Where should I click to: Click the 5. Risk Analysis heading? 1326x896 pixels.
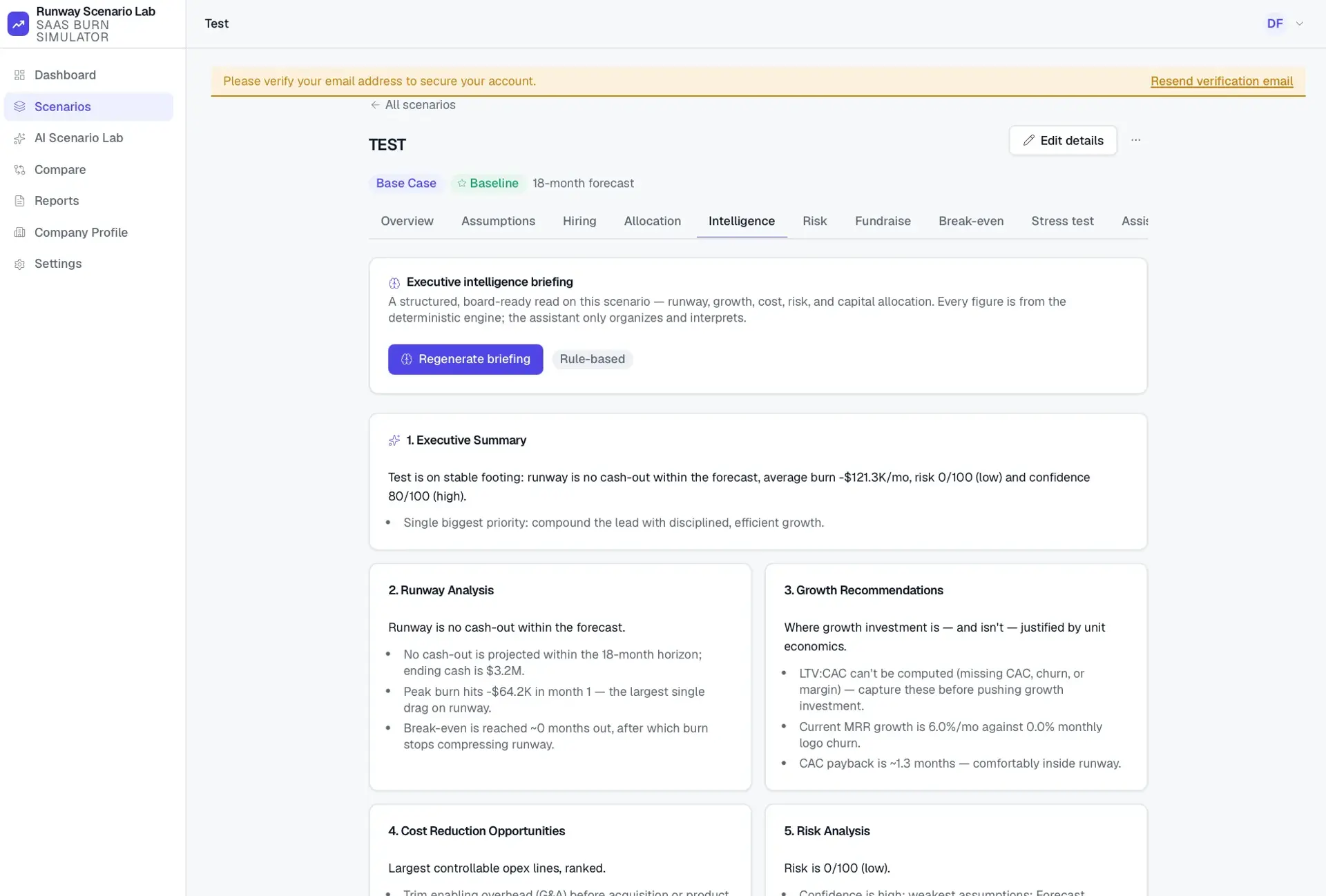click(x=827, y=831)
